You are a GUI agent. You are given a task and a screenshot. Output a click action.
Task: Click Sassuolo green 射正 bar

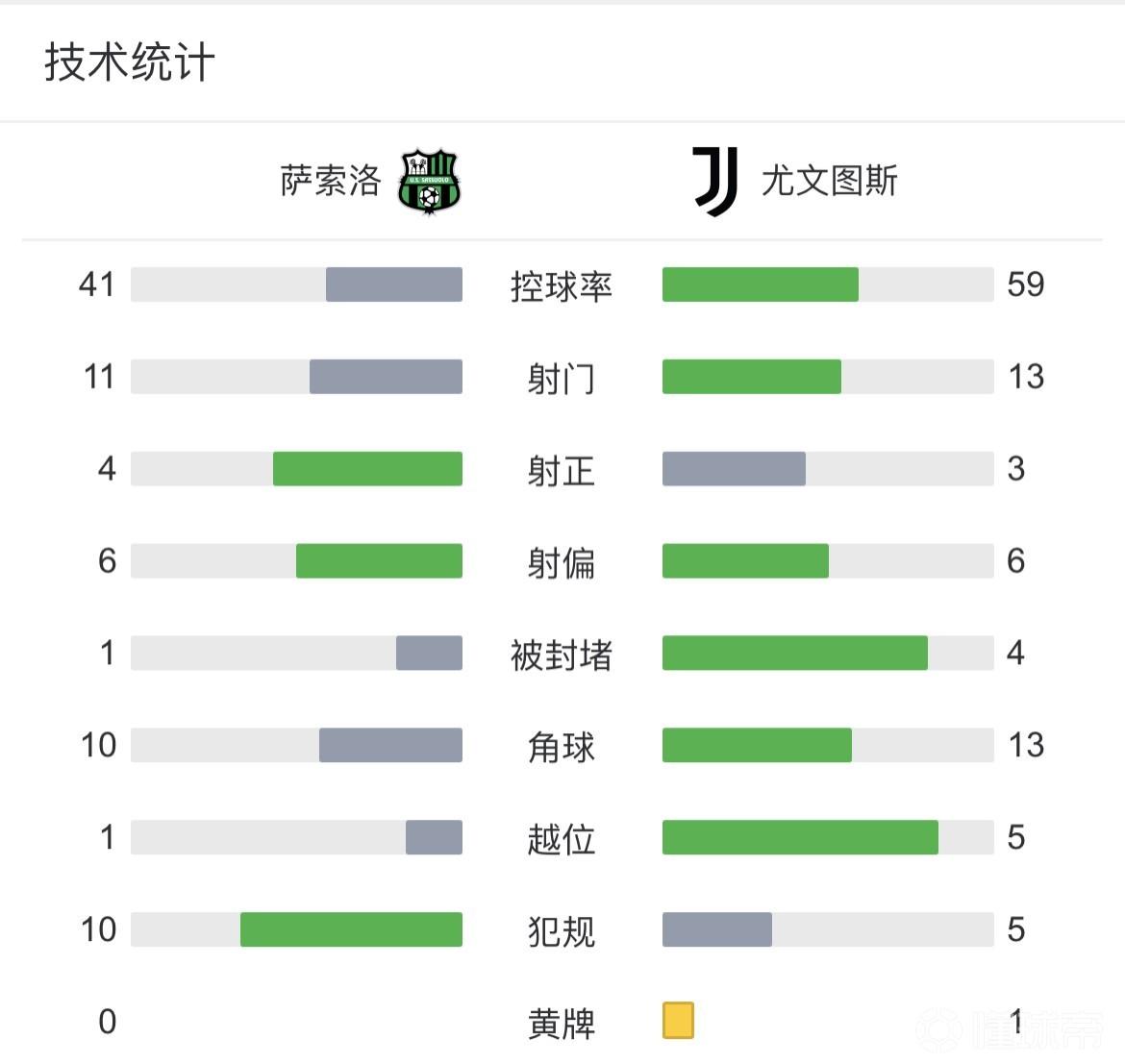point(367,469)
